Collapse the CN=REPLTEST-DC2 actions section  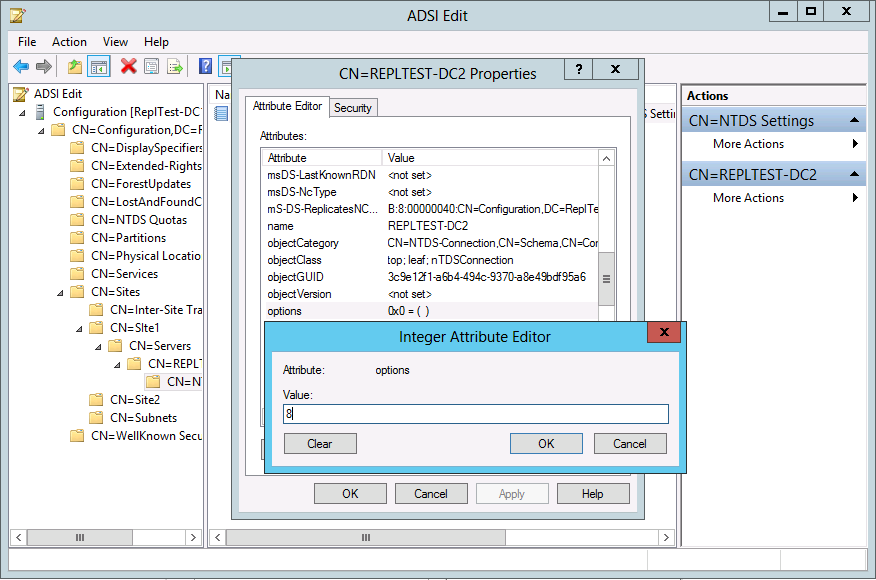pos(854,174)
